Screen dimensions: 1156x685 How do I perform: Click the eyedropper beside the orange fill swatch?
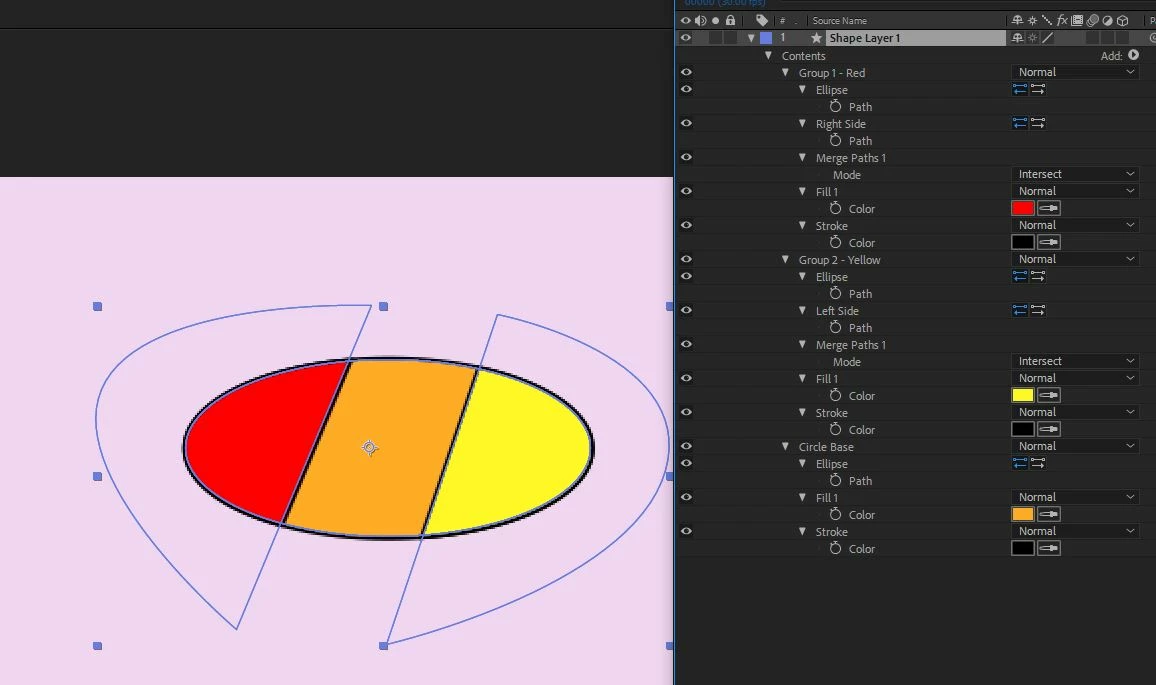[1048, 514]
